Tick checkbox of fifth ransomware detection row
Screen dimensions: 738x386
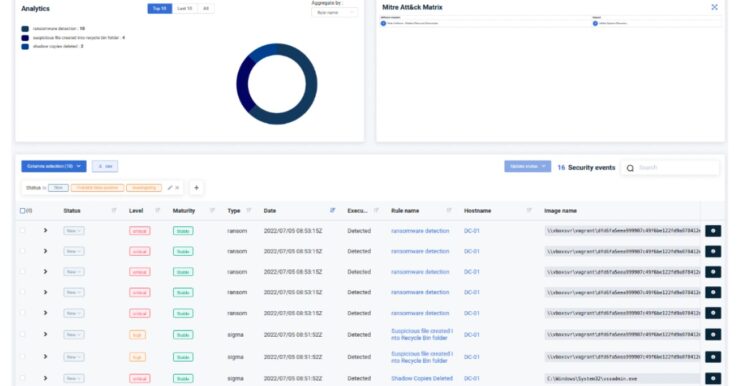coord(22,313)
